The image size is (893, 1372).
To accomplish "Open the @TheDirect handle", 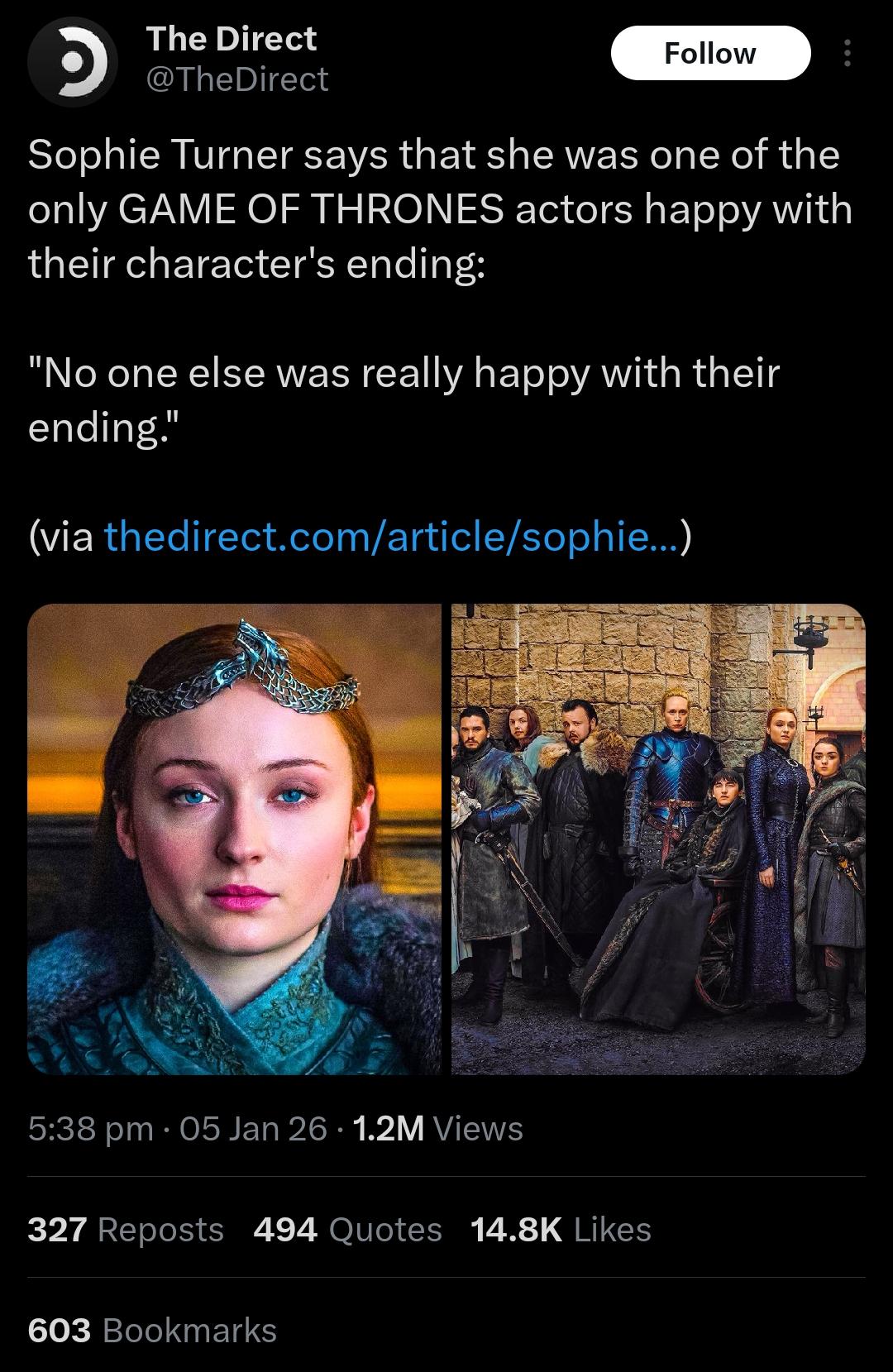I will point(237,79).
